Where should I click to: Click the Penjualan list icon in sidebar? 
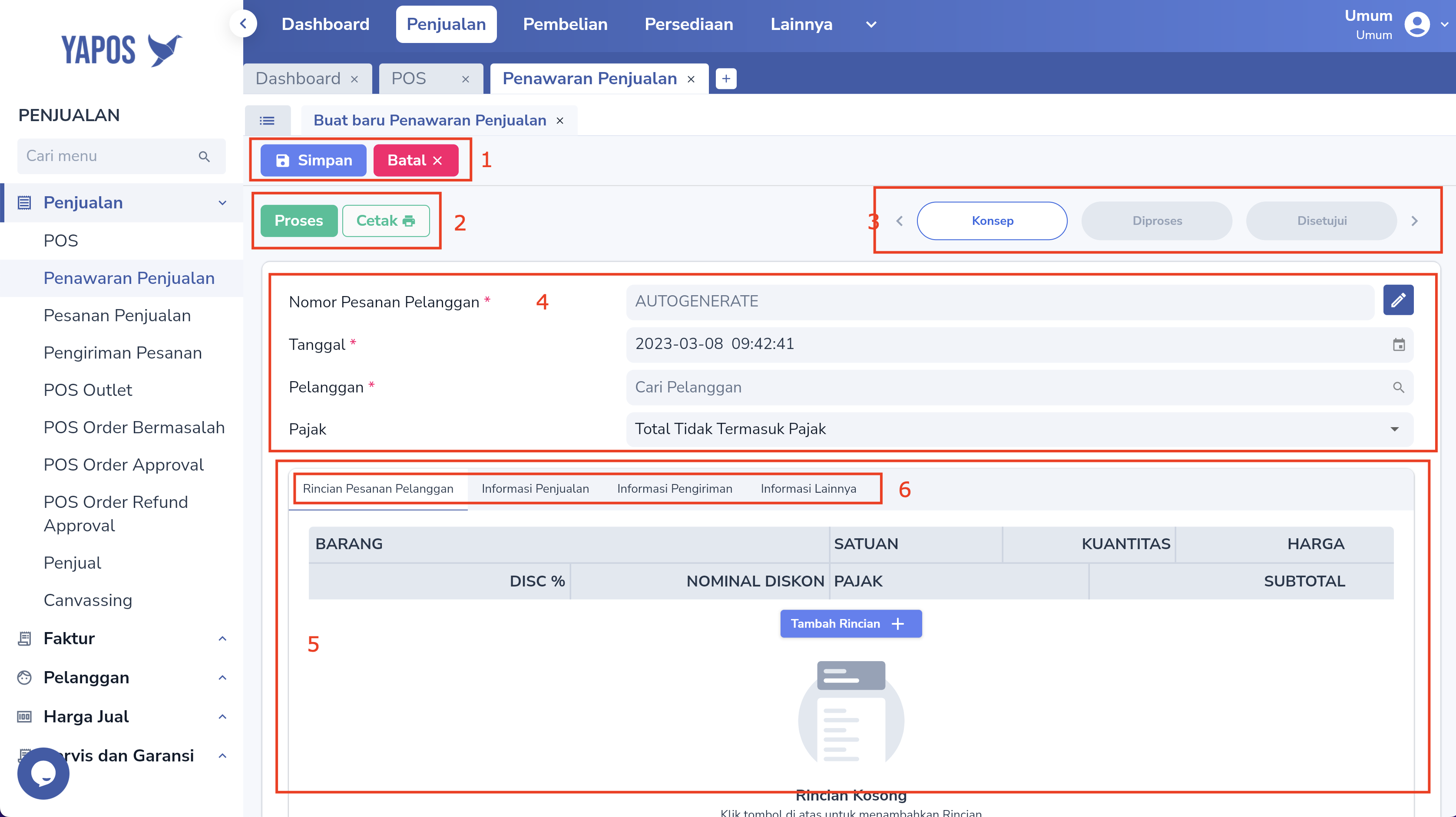(x=24, y=203)
